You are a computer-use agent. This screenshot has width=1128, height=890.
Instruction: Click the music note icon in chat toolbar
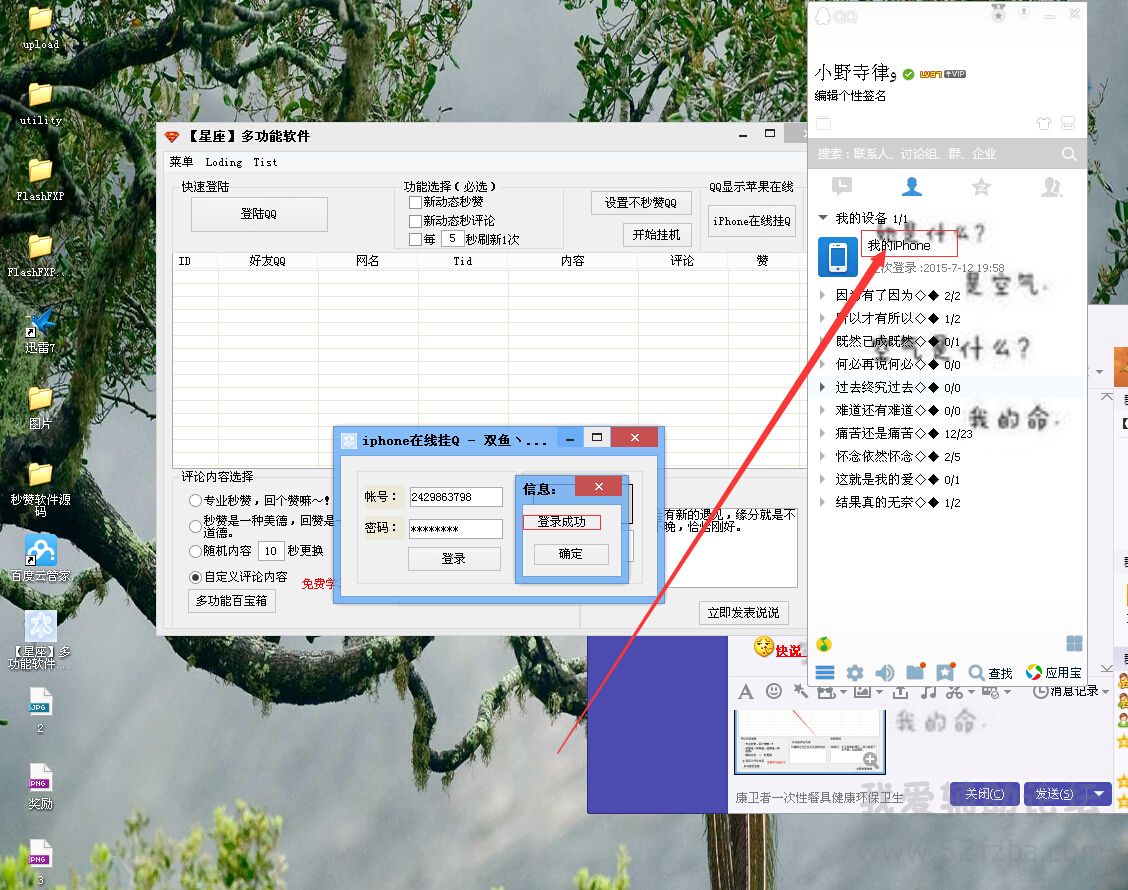[929, 692]
